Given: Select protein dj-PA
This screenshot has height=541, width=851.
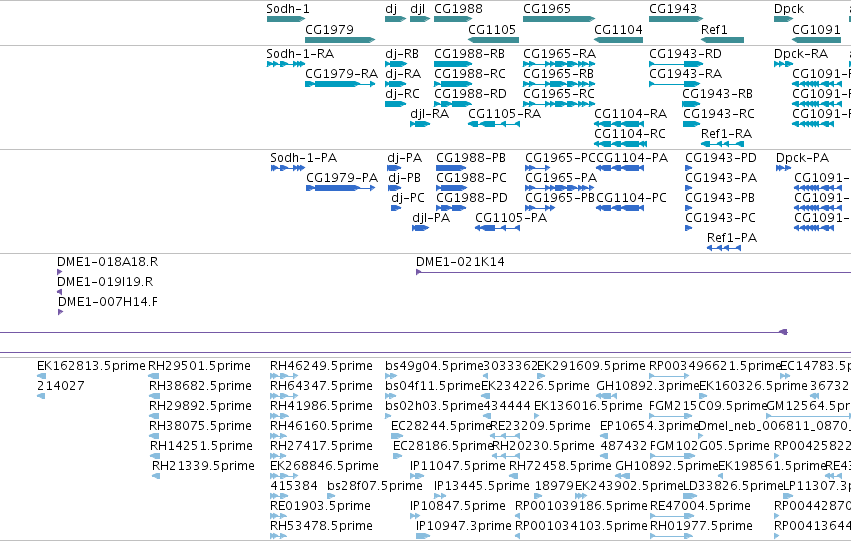Looking at the screenshot, I should click(x=394, y=168).
